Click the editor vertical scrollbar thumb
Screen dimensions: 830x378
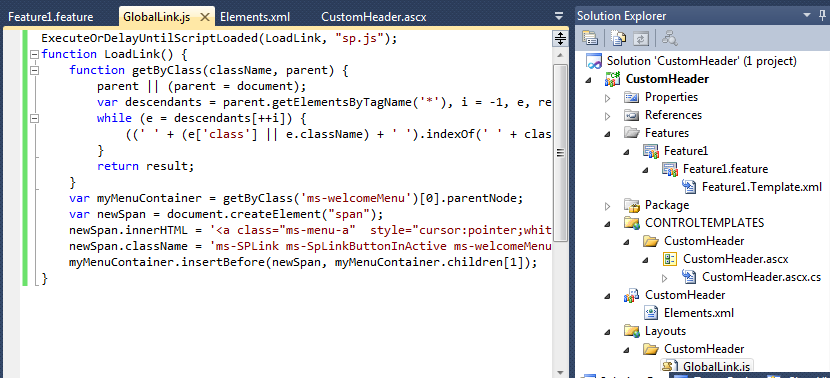560,152
